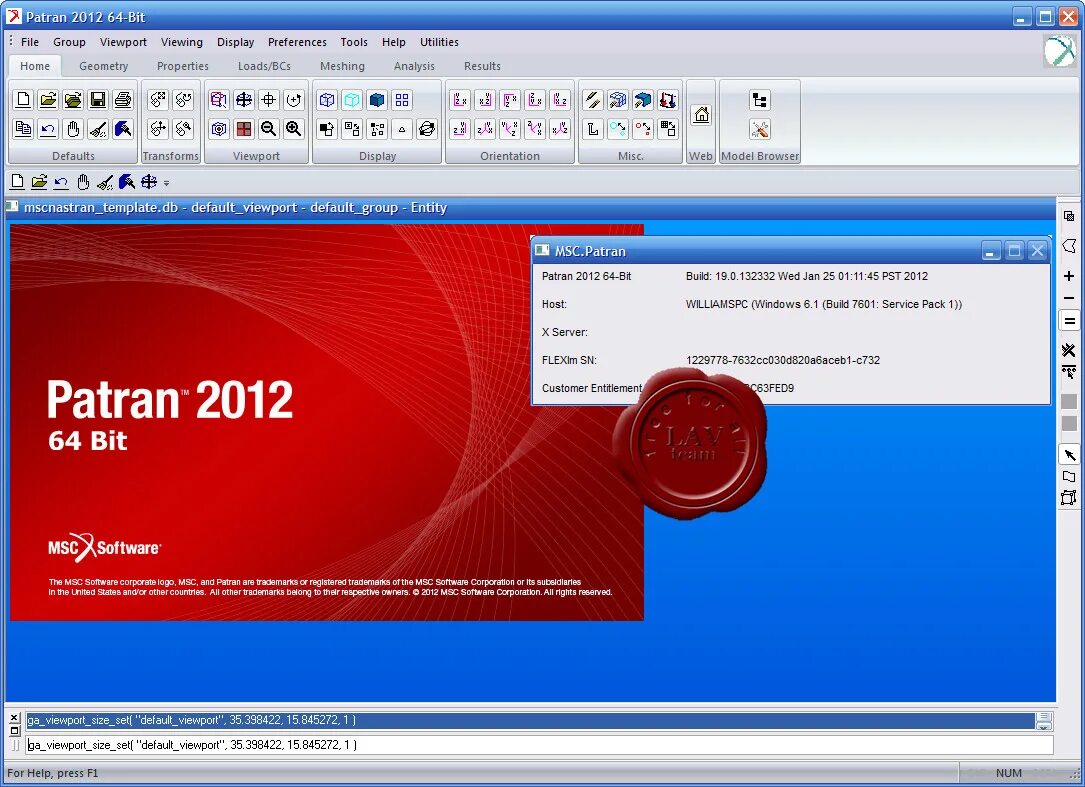
Task: Open the Display menu
Action: click(235, 42)
